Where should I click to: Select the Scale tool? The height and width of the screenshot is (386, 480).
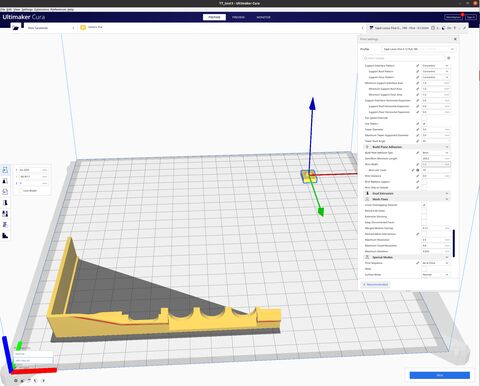5,181
